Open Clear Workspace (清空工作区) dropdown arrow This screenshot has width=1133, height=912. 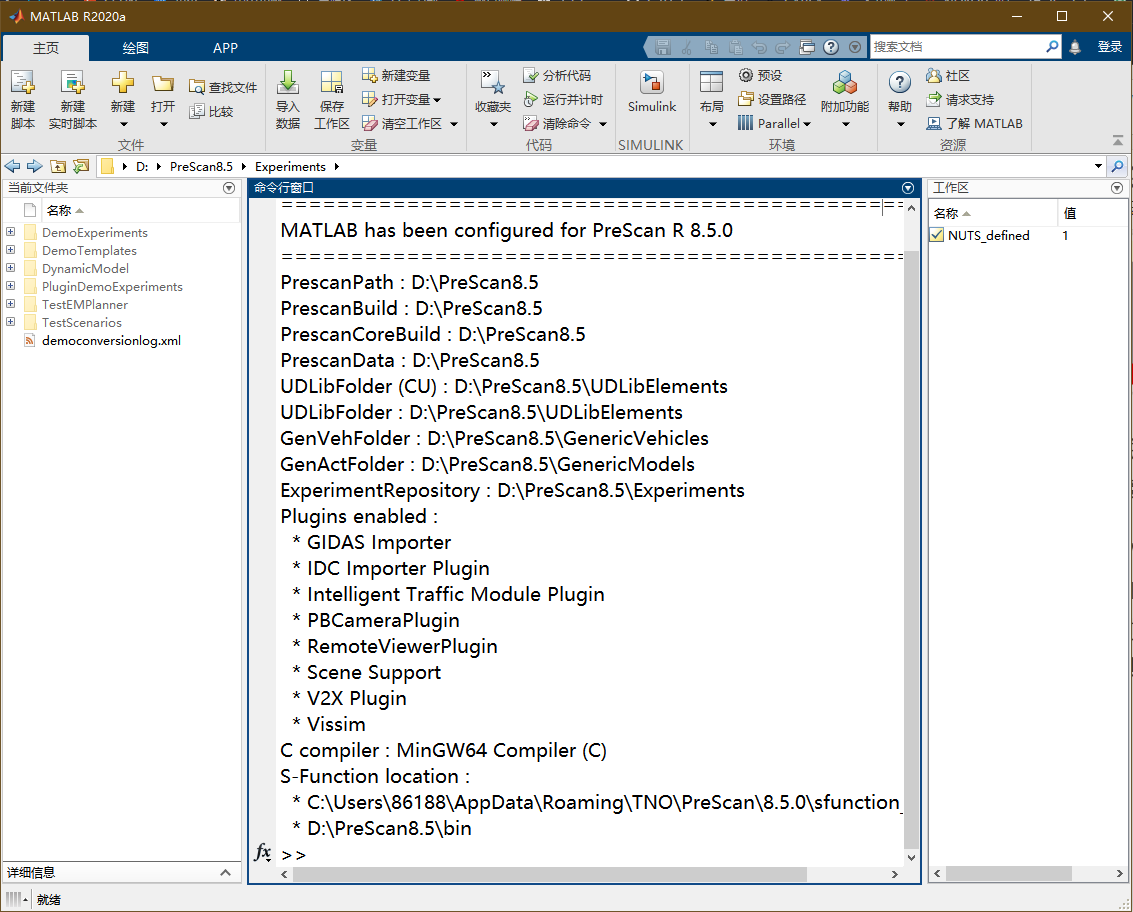pyautogui.click(x=454, y=124)
